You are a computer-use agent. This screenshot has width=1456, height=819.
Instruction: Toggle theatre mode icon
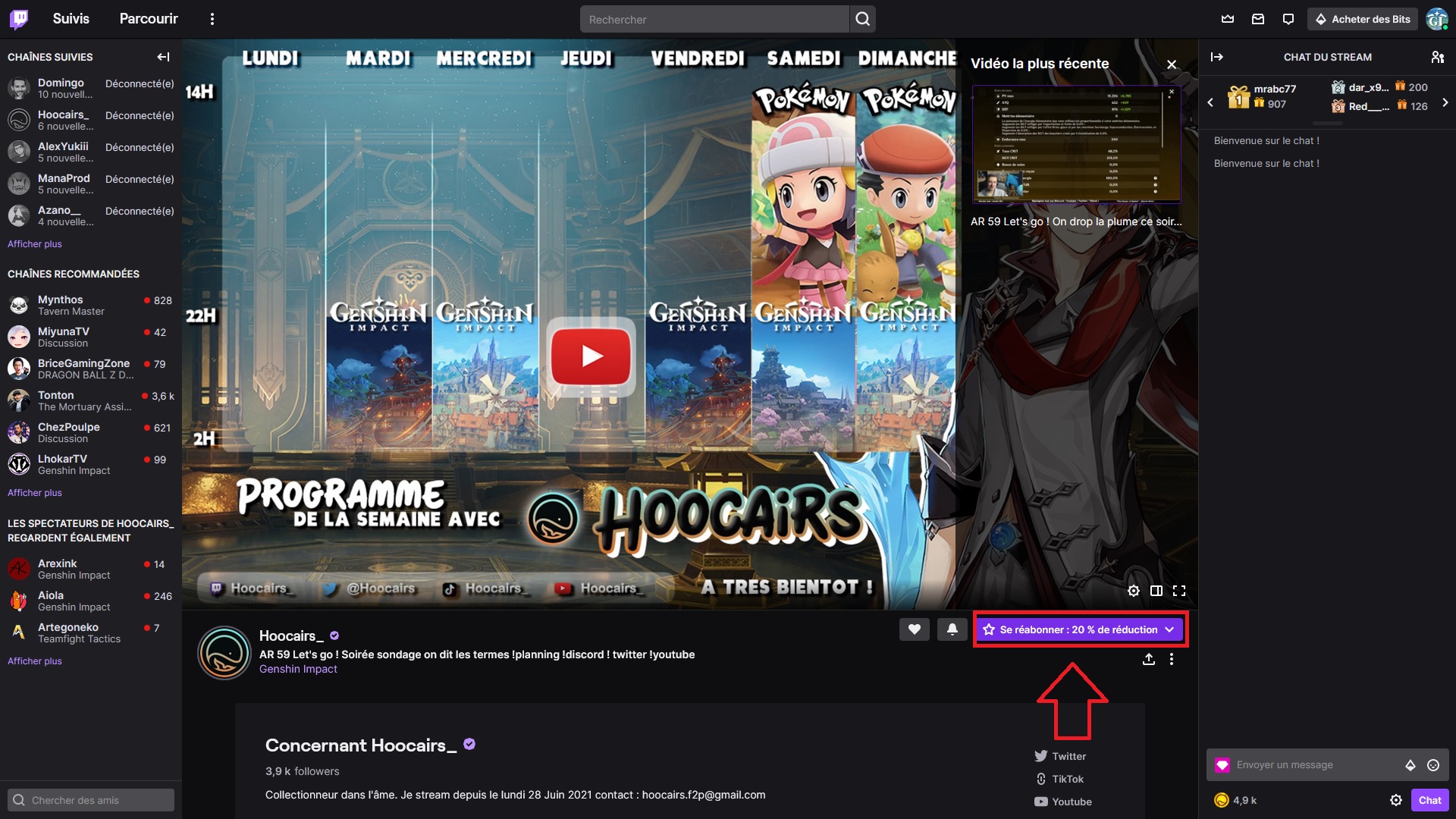[x=1156, y=591]
